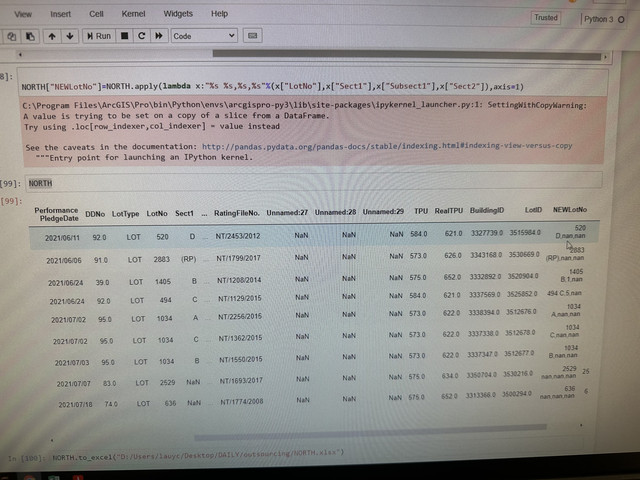This screenshot has width=640, height=480.
Task: Move cell up with arrow icon
Action: click(52, 36)
